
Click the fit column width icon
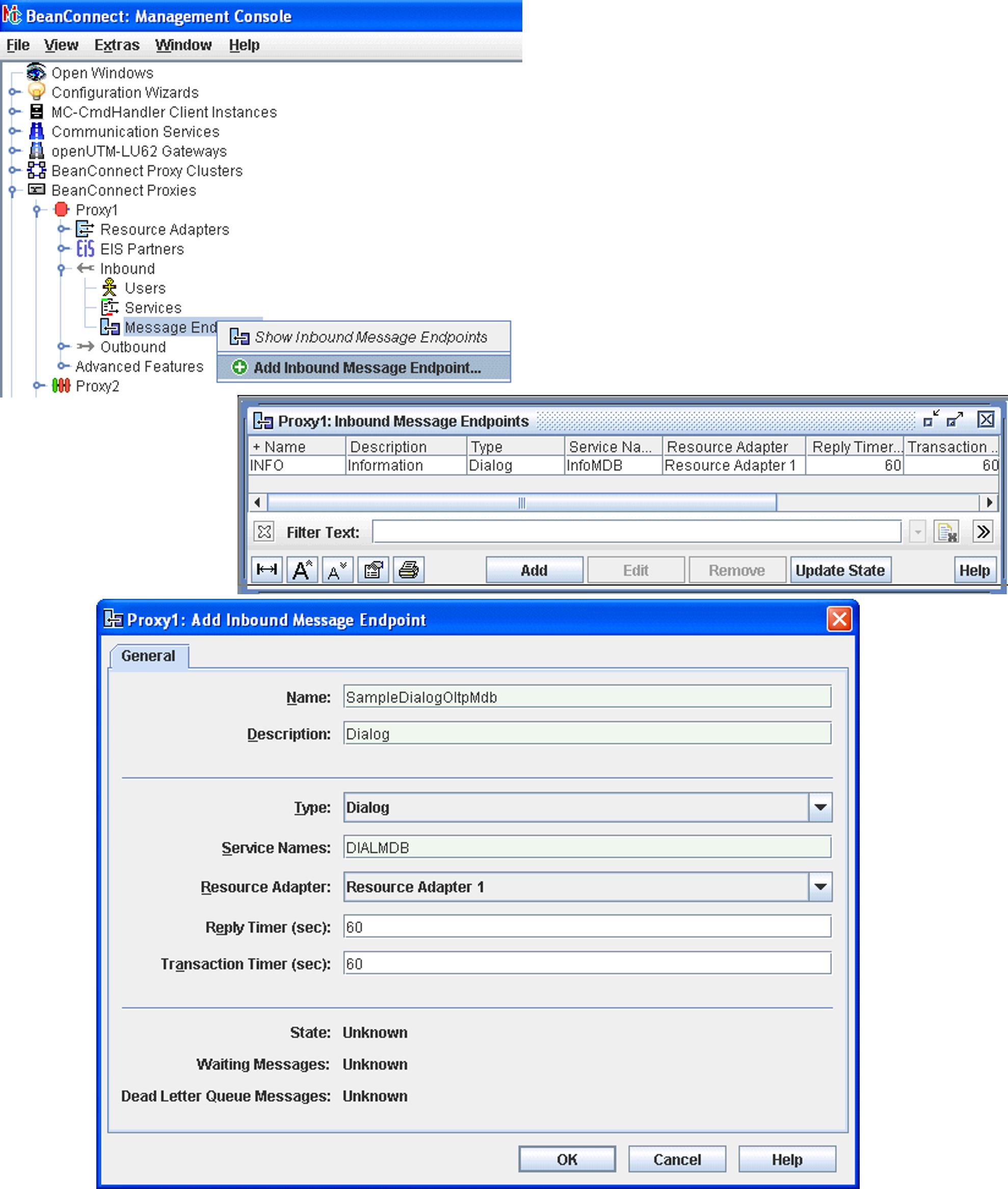pyautogui.click(x=267, y=570)
